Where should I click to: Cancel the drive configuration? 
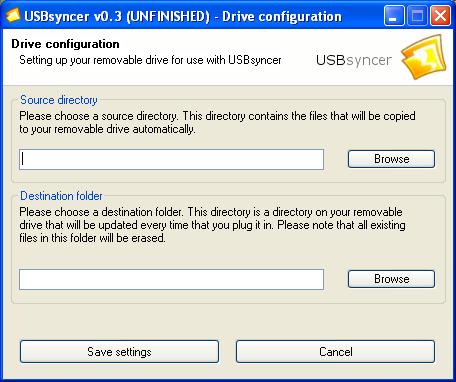[335, 352]
